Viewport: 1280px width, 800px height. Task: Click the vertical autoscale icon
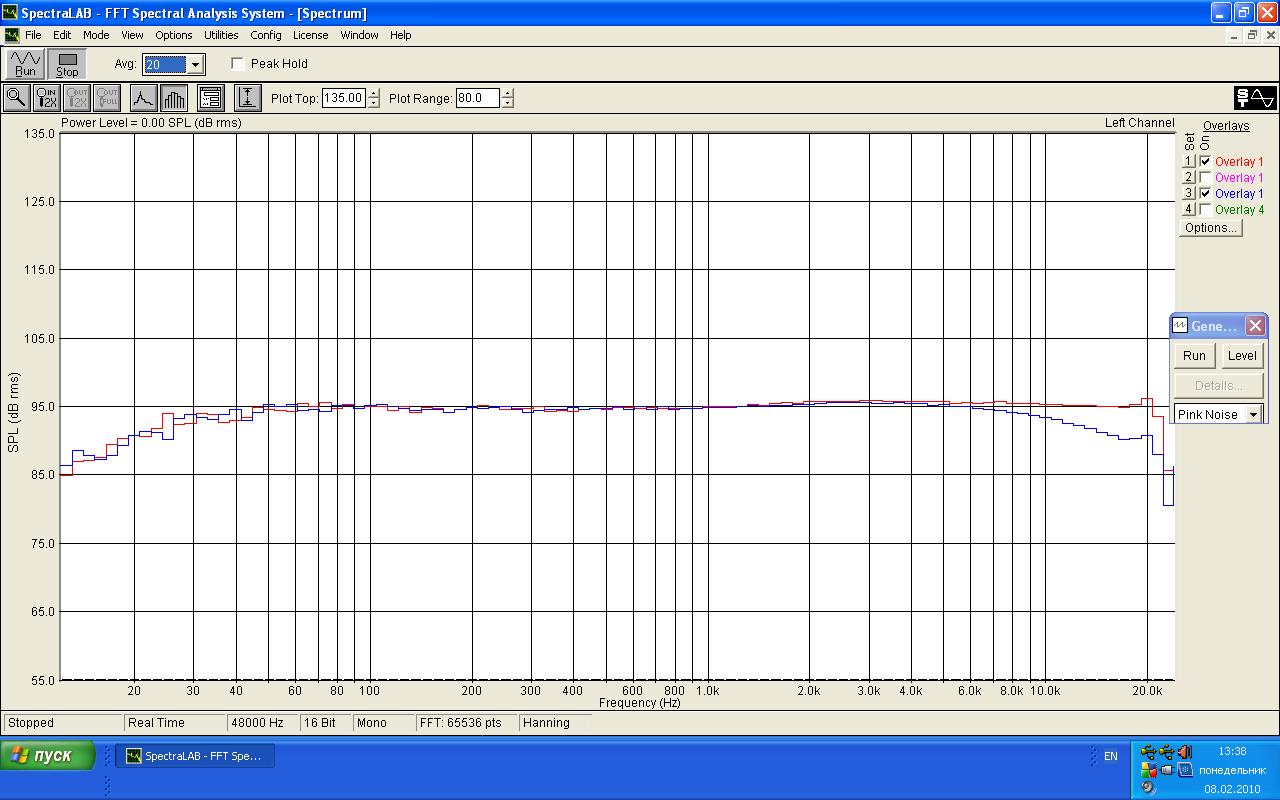247,97
